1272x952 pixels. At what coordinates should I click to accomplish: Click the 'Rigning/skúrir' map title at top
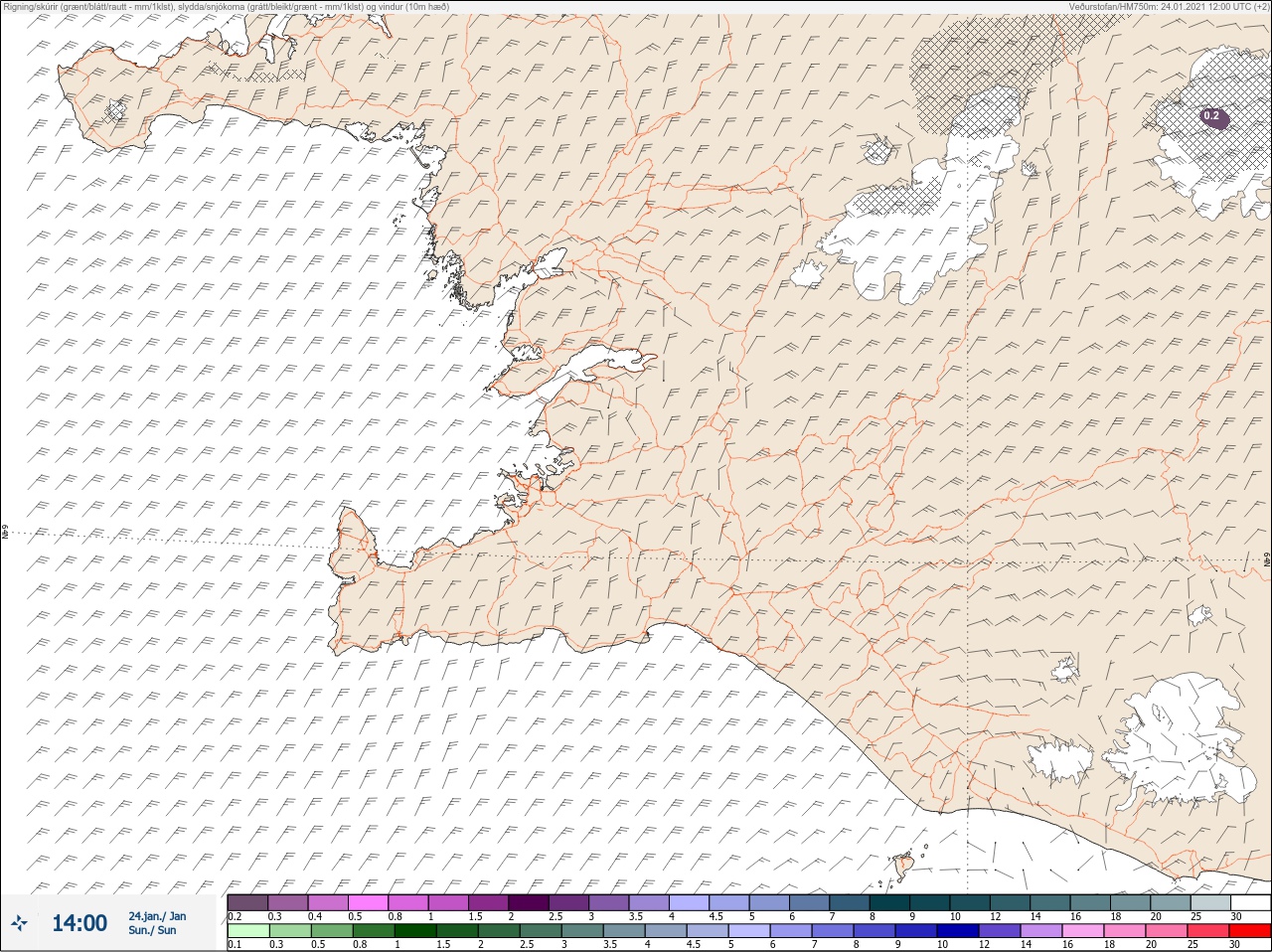(227, 6)
